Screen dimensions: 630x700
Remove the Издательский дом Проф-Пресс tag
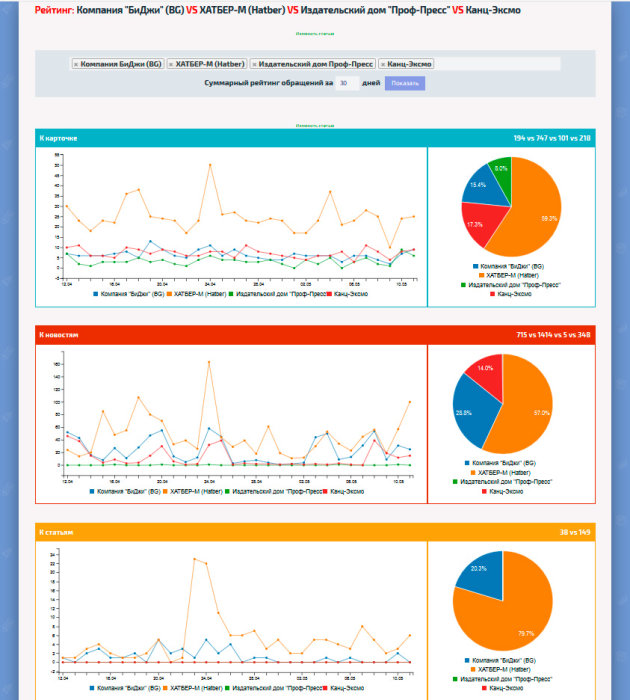click(x=255, y=64)
